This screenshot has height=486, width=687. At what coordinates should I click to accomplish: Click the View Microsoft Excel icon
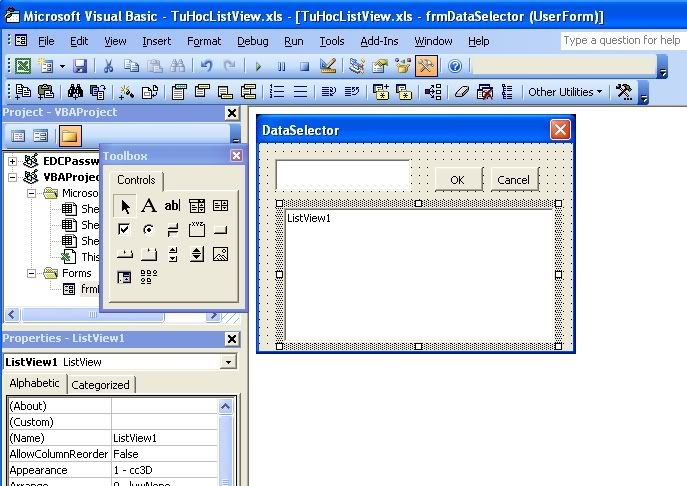(21, 66)
